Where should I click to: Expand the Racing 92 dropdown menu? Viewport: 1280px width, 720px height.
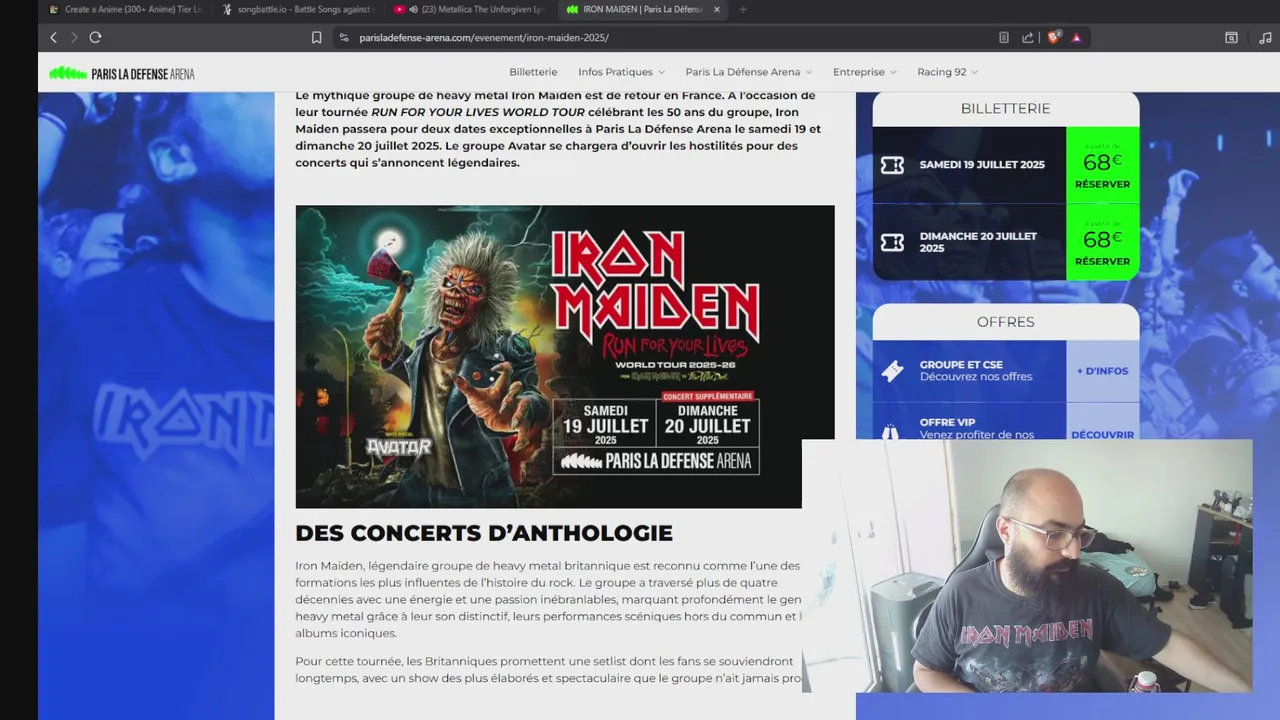[x=947, y=72]
